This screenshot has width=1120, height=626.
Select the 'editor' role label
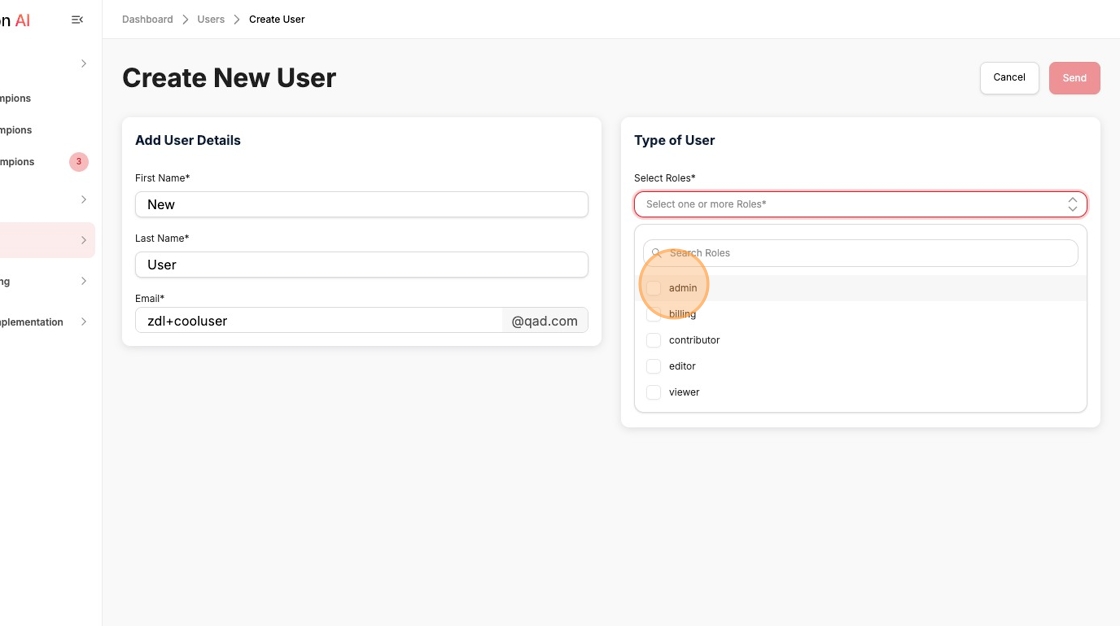pos(682,366)
